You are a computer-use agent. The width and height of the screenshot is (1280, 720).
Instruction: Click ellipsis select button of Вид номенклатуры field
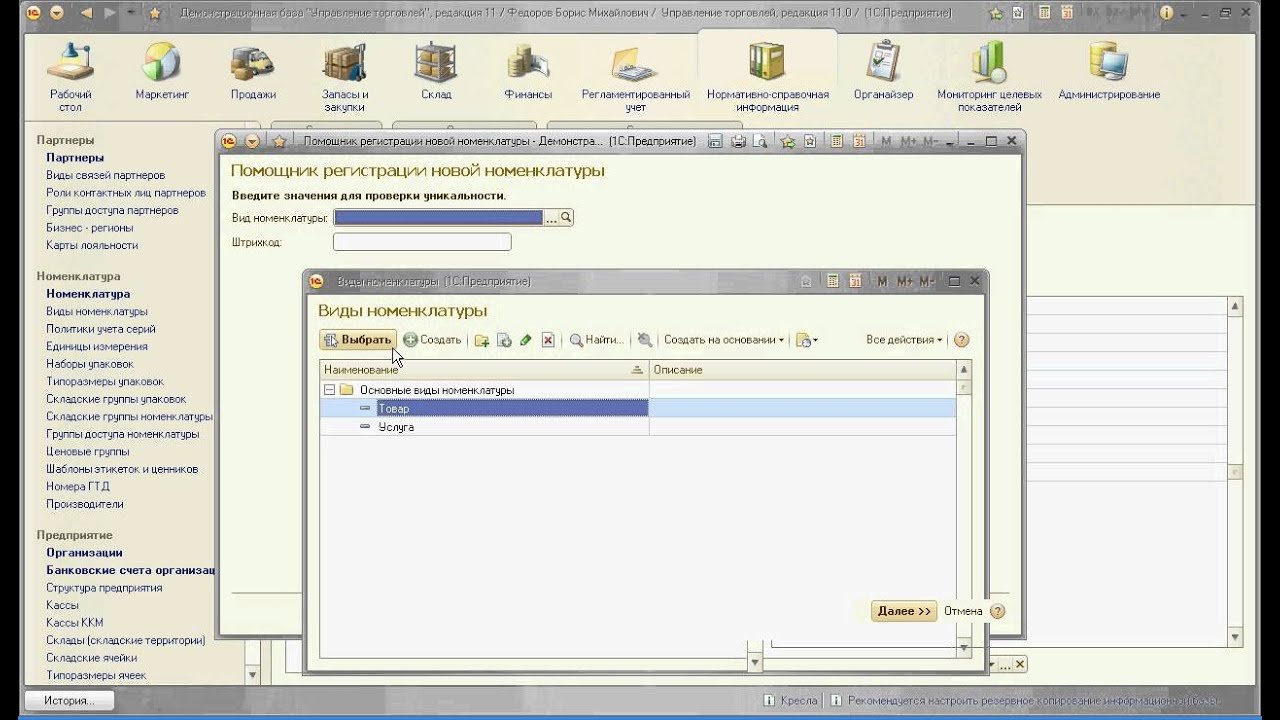coord(551,217)
